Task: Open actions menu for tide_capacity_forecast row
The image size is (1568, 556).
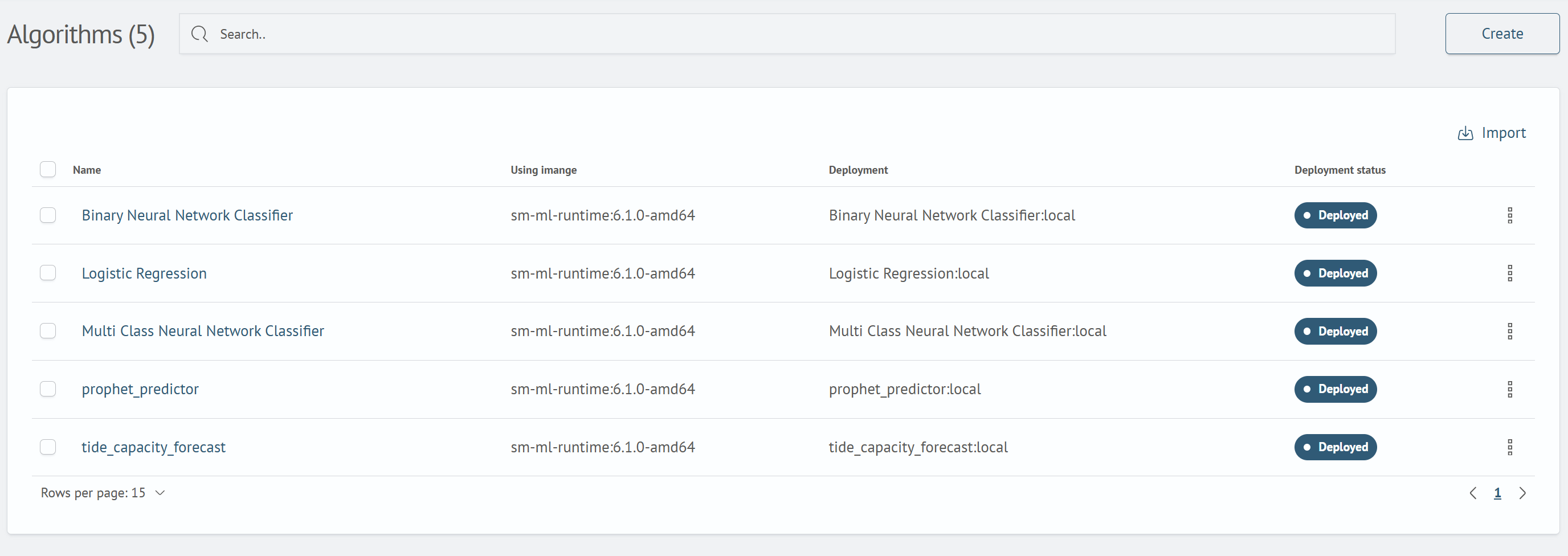Action: [x=1509, y=447]
